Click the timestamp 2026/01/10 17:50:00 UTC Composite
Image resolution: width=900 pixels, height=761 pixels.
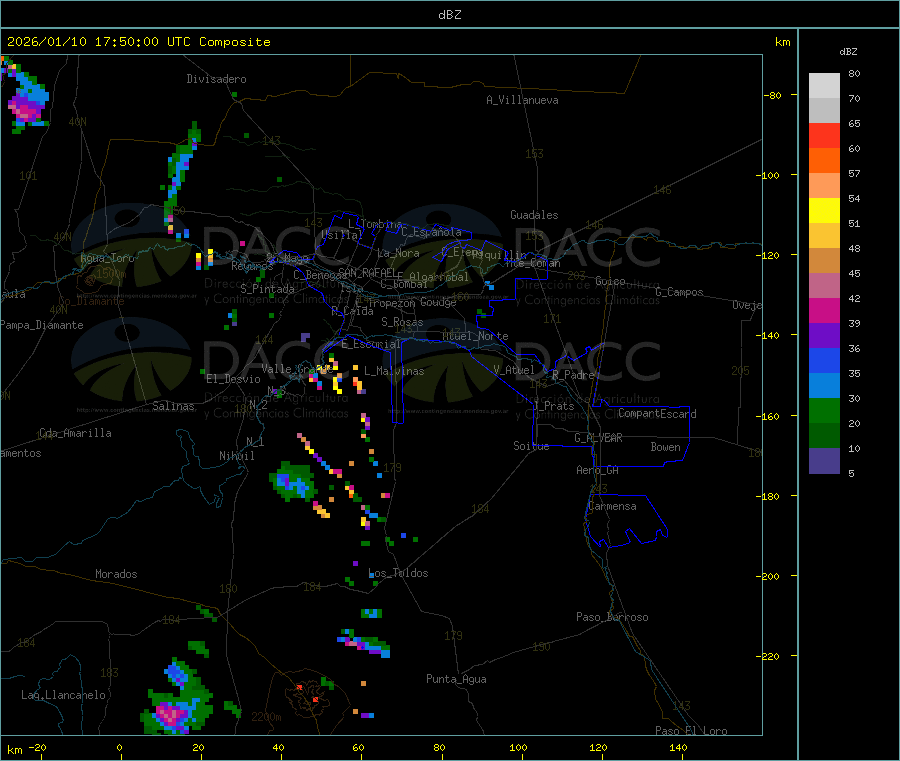pos(138,42)
